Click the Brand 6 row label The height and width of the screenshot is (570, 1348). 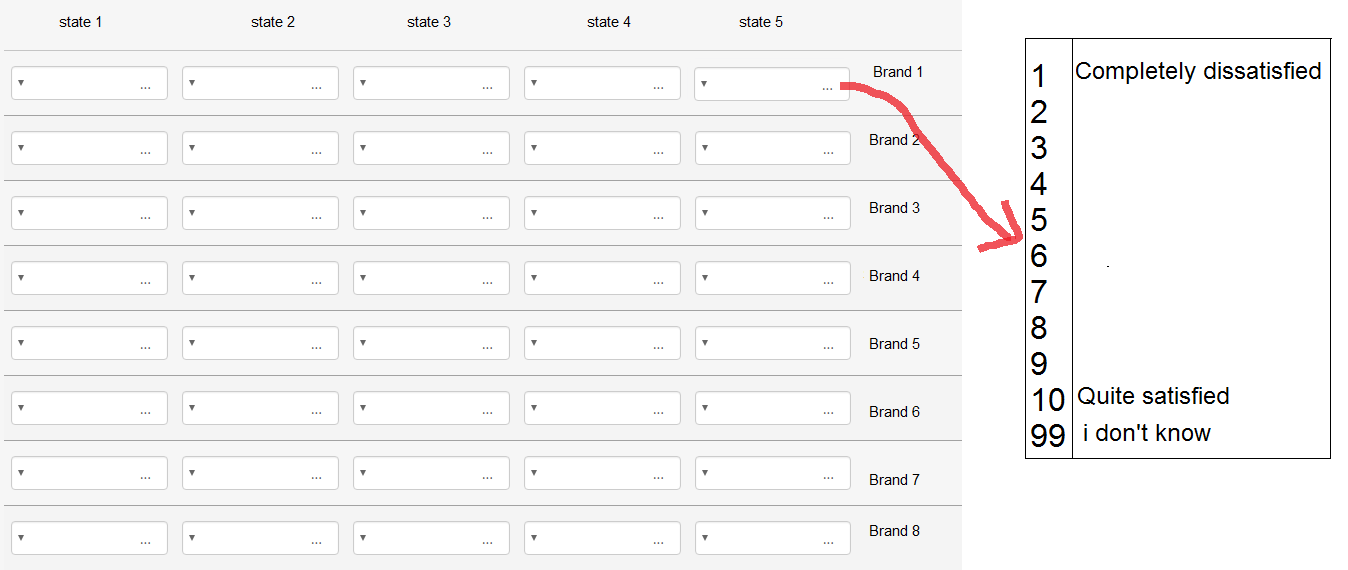click(894, 412)
